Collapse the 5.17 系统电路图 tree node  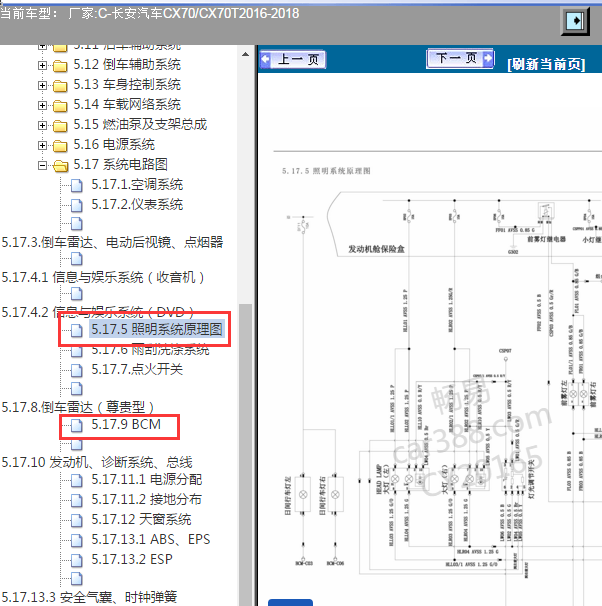(42, 164)
